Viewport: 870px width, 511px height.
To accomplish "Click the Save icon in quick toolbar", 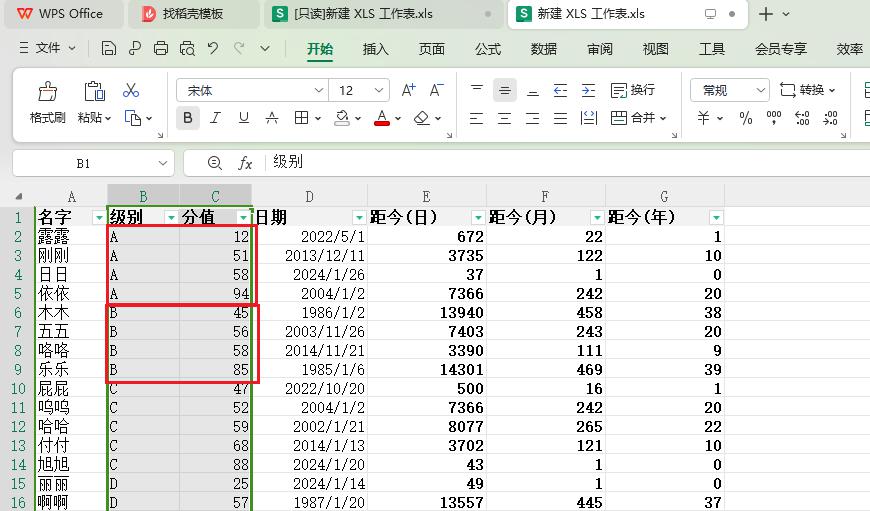I will click(x=109, y=49).
